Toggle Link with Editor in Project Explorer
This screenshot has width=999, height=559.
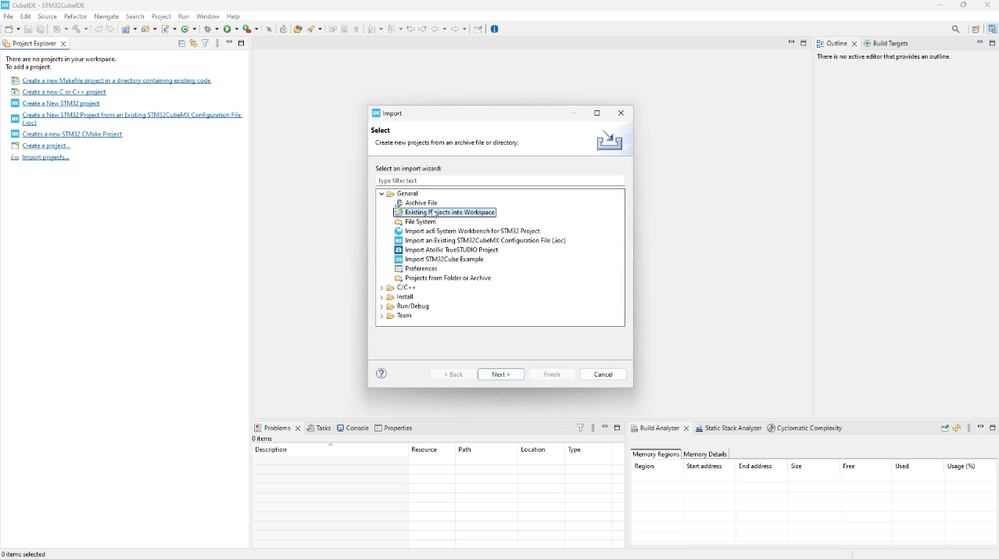click(x=193, y=44)
